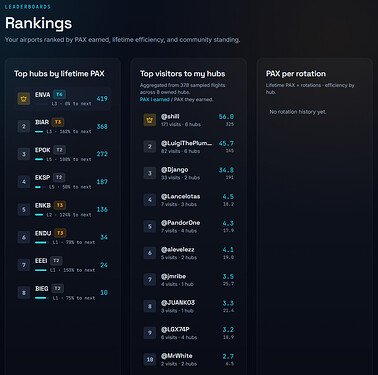
Task: Click the 'PAX I earned' legend link
Action: click(155, 99)
